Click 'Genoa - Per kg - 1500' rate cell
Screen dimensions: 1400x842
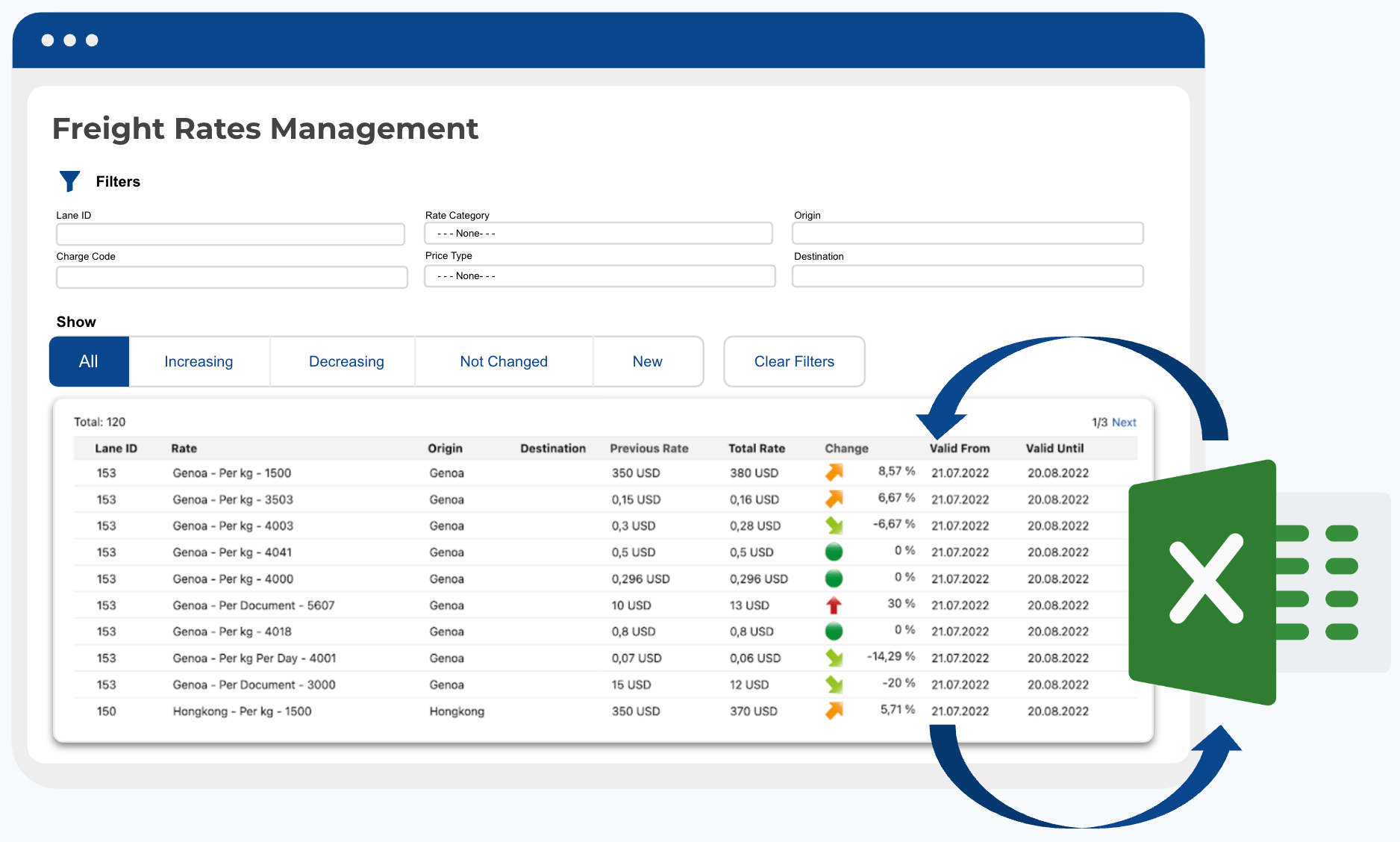(232, 473)
